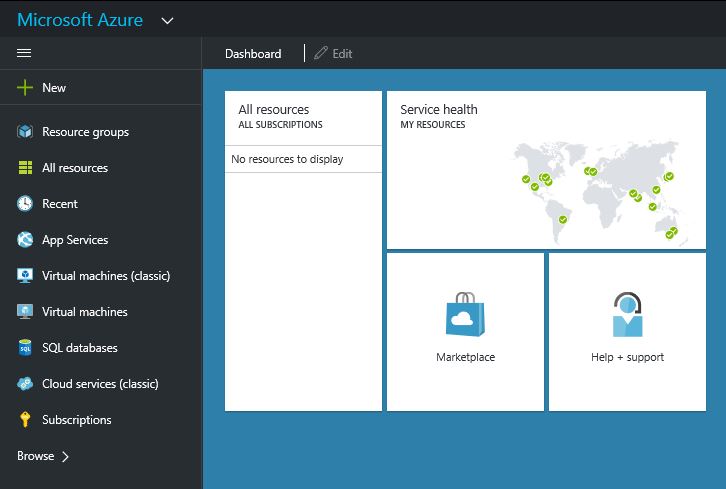Click the Service health tile title

(x=439, y=109)
